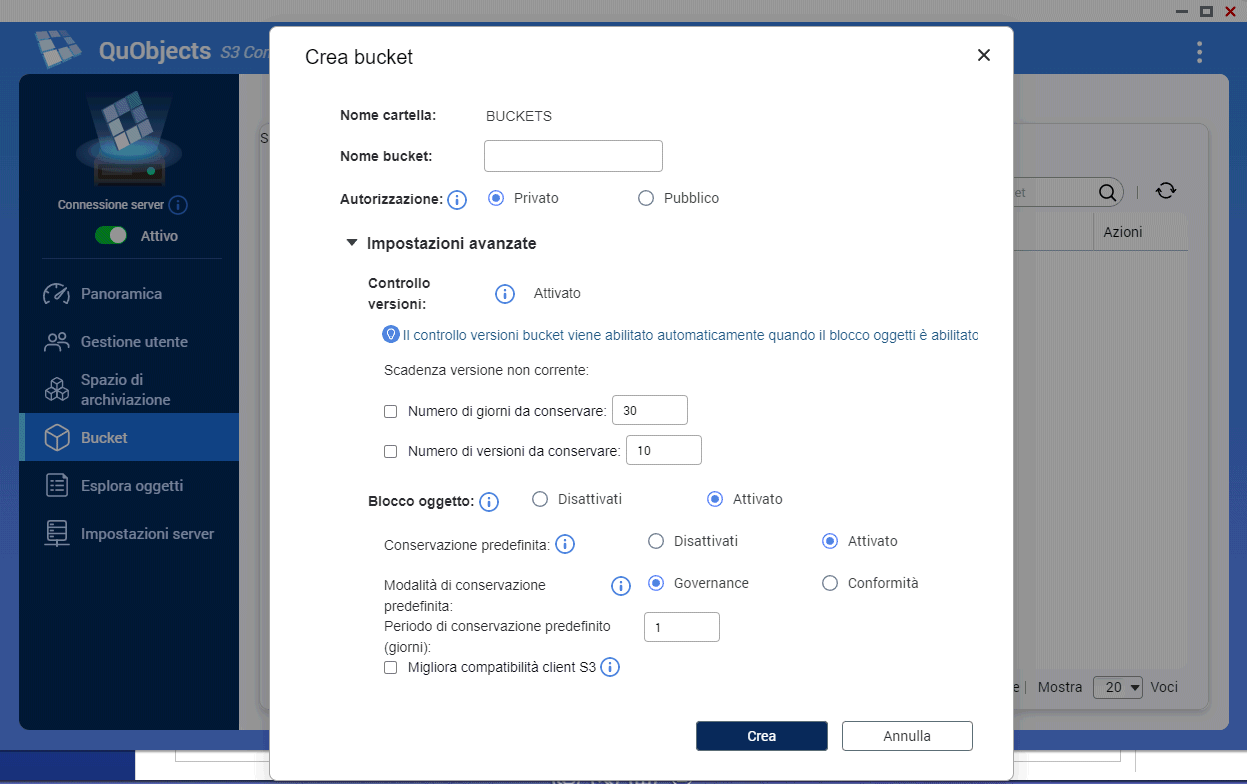Screen dimensions: 1247x784
Task: Toggle the Connessione server Attivo switch
Action: (x=111, y=236)
